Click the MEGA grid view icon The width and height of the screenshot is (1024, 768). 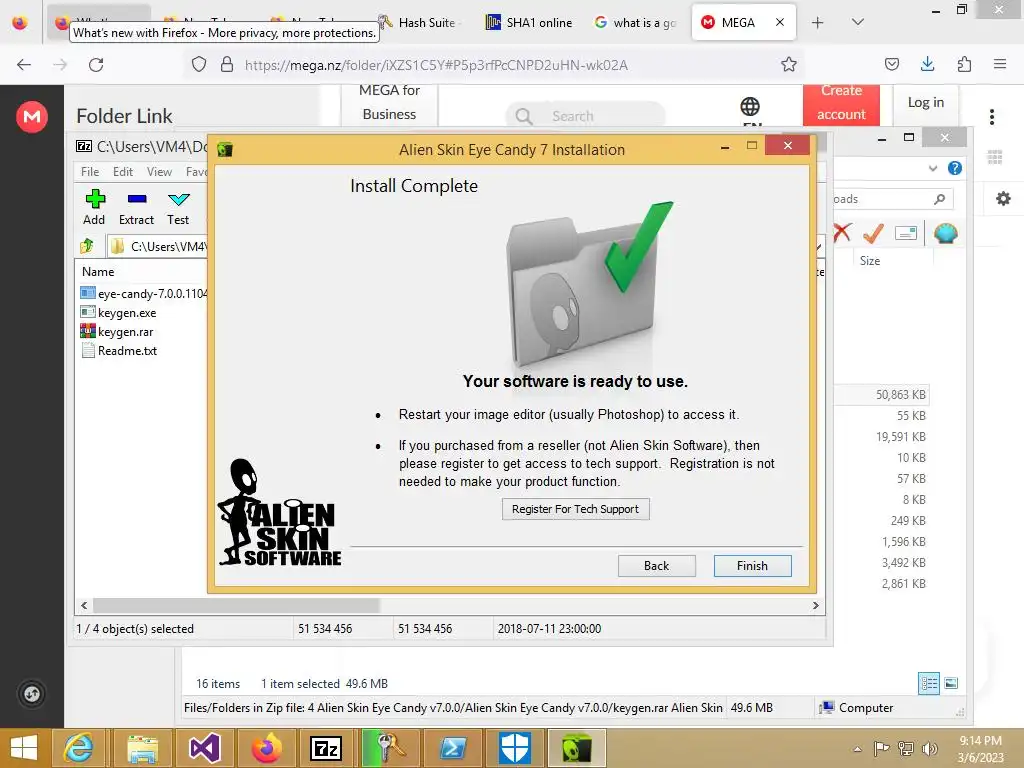(995, 157)
